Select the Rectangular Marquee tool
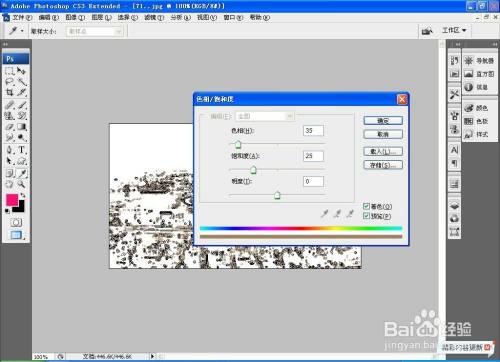This screenshot has width=500, height=362. [9, 71]
